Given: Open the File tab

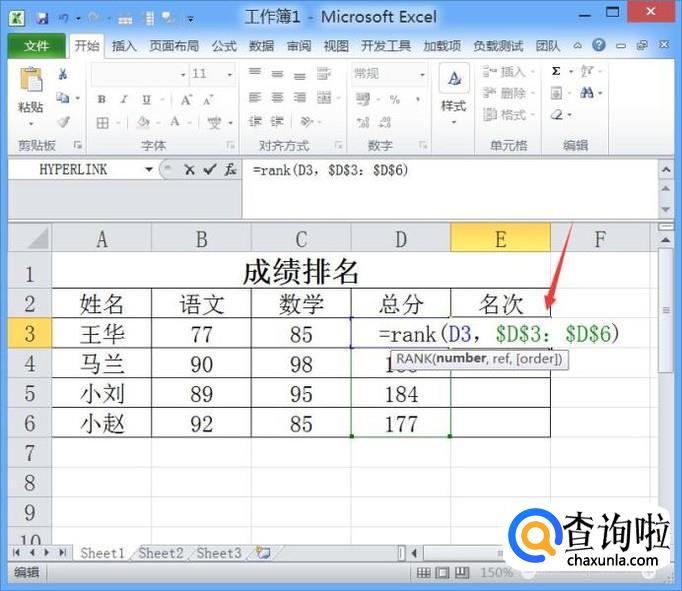Looking at the screenshot, I should tap(37, 46).
